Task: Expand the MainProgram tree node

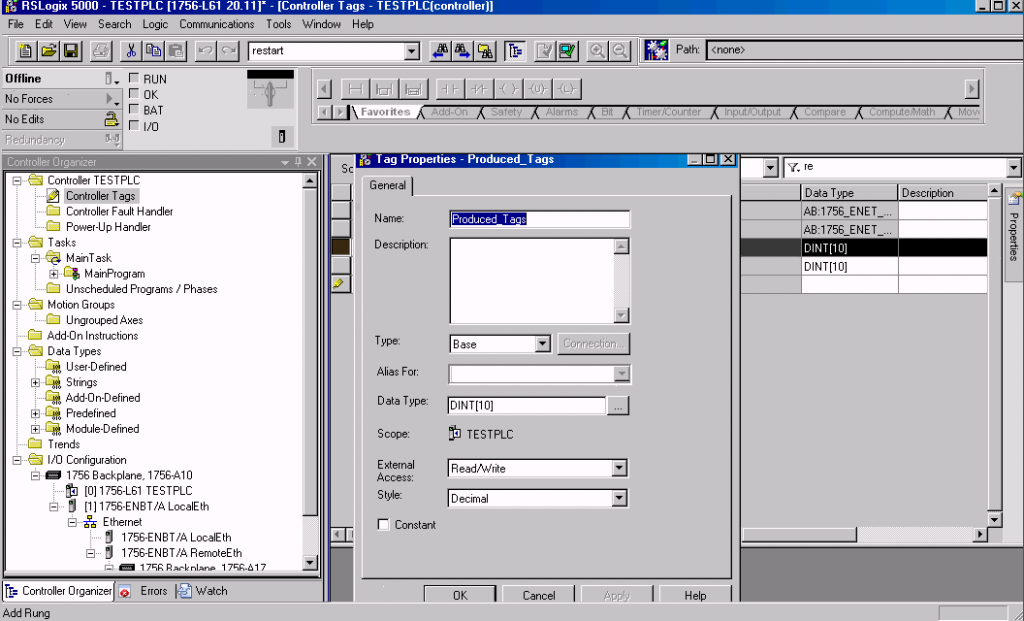Action: pos(53,273)
